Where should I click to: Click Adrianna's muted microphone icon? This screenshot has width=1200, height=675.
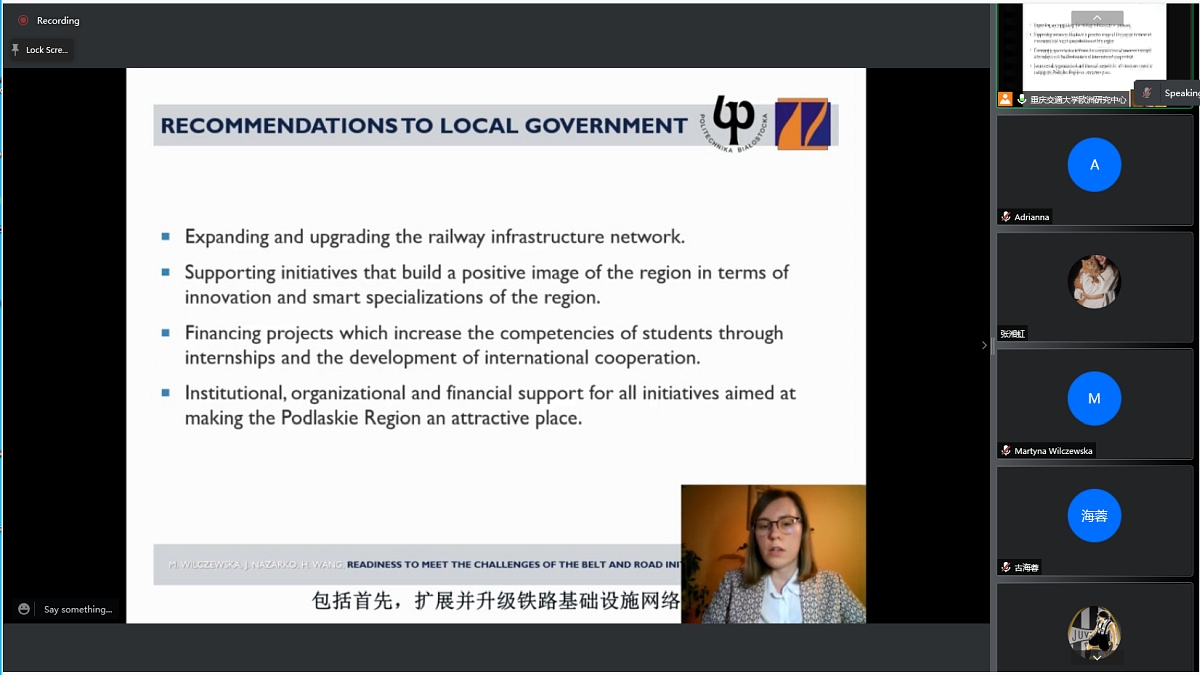pyautogui.click(x=1006, y=217)
